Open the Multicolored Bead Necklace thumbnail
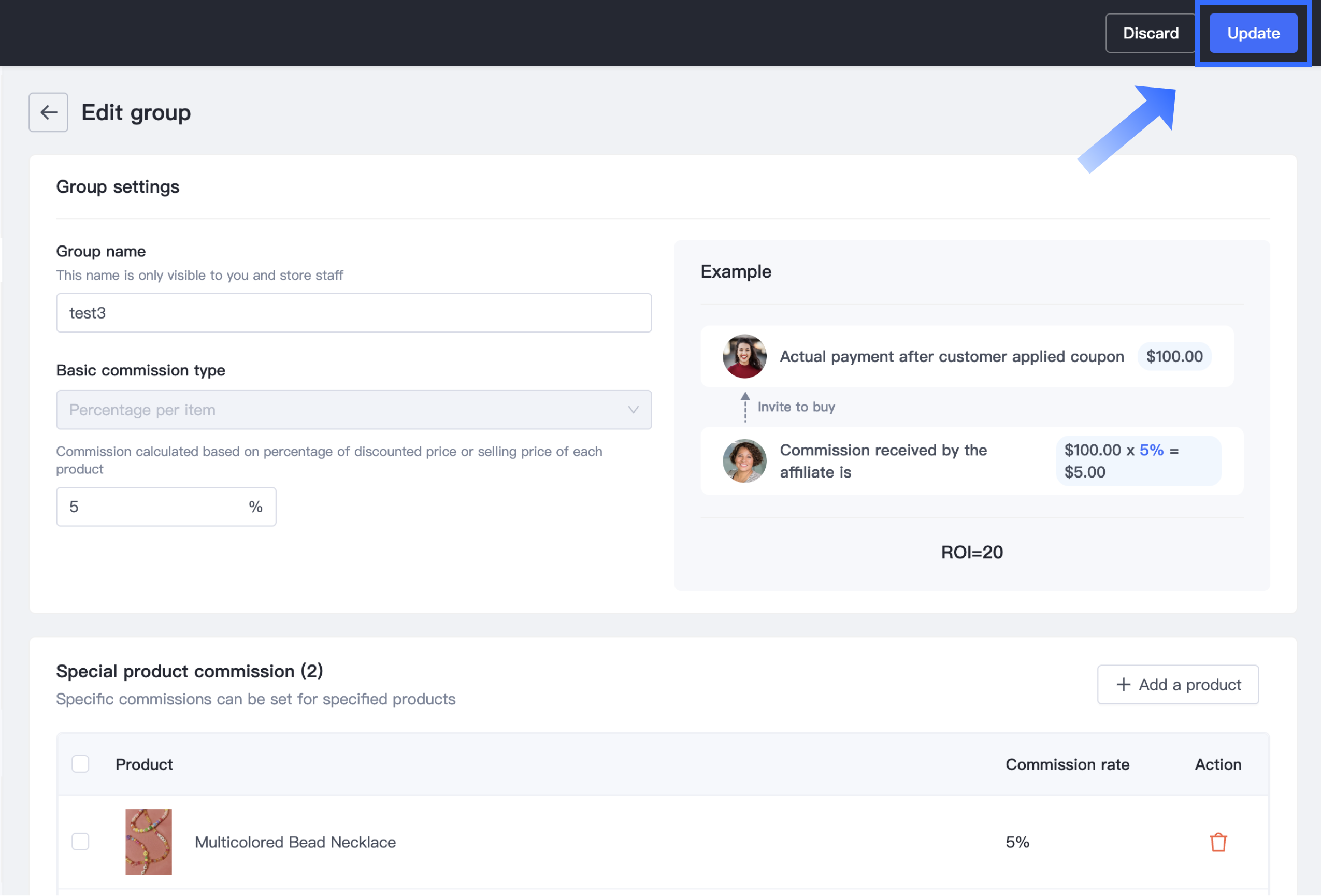1321x896 pixels. [148, 842]
